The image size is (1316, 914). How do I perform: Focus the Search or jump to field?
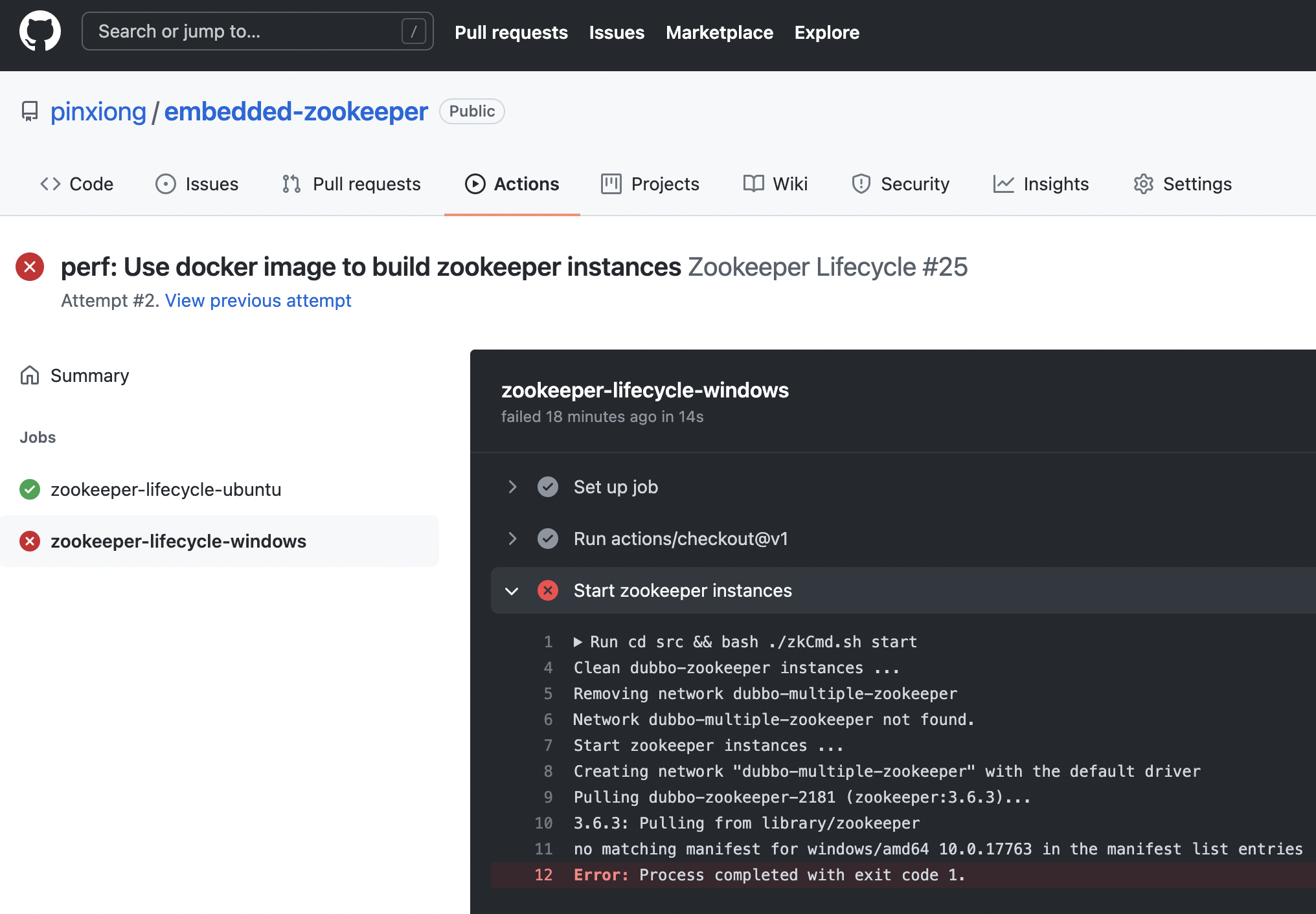(257, 31)
